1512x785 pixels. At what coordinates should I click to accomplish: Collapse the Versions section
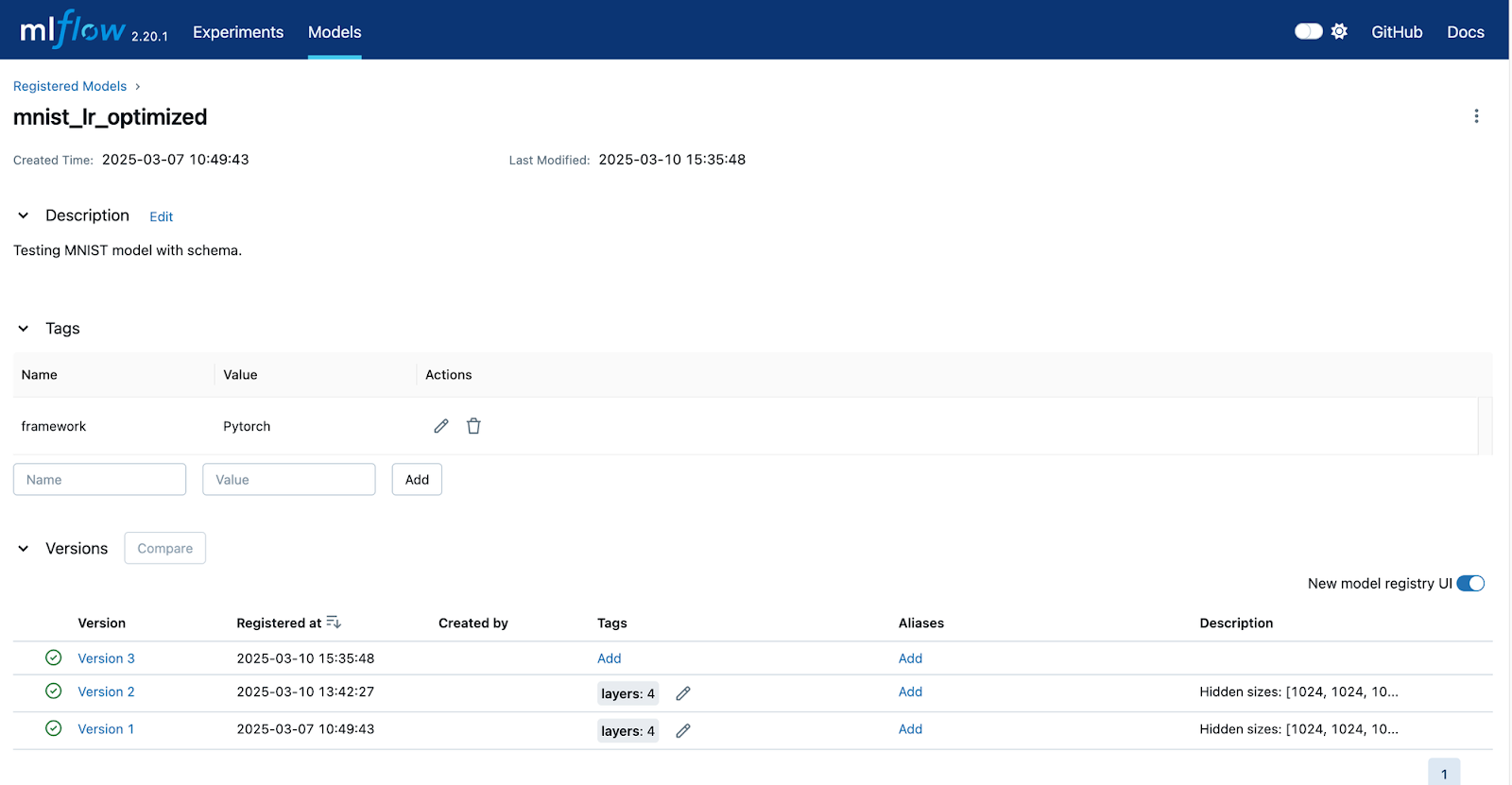pos(24,549)
